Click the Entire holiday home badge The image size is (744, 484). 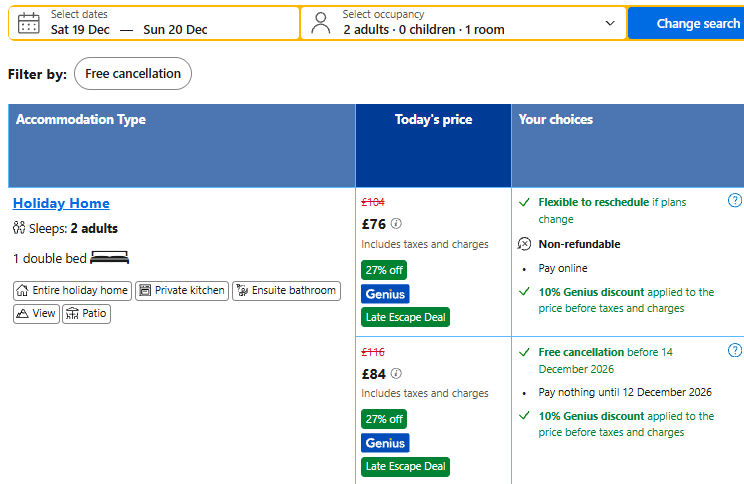pyautogui.click(x=72, y=290)
